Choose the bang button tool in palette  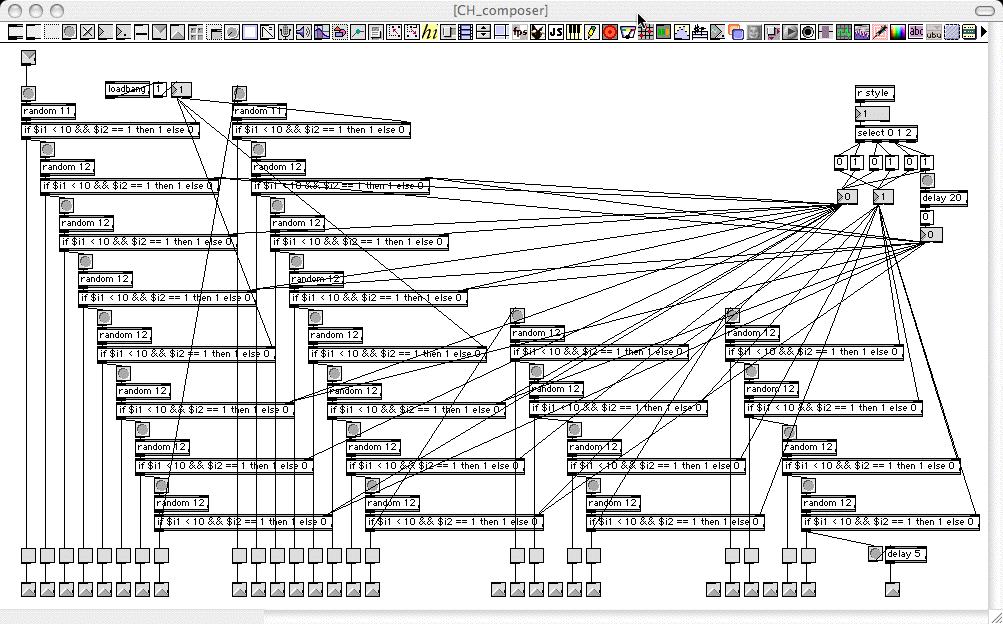(69, 31)
